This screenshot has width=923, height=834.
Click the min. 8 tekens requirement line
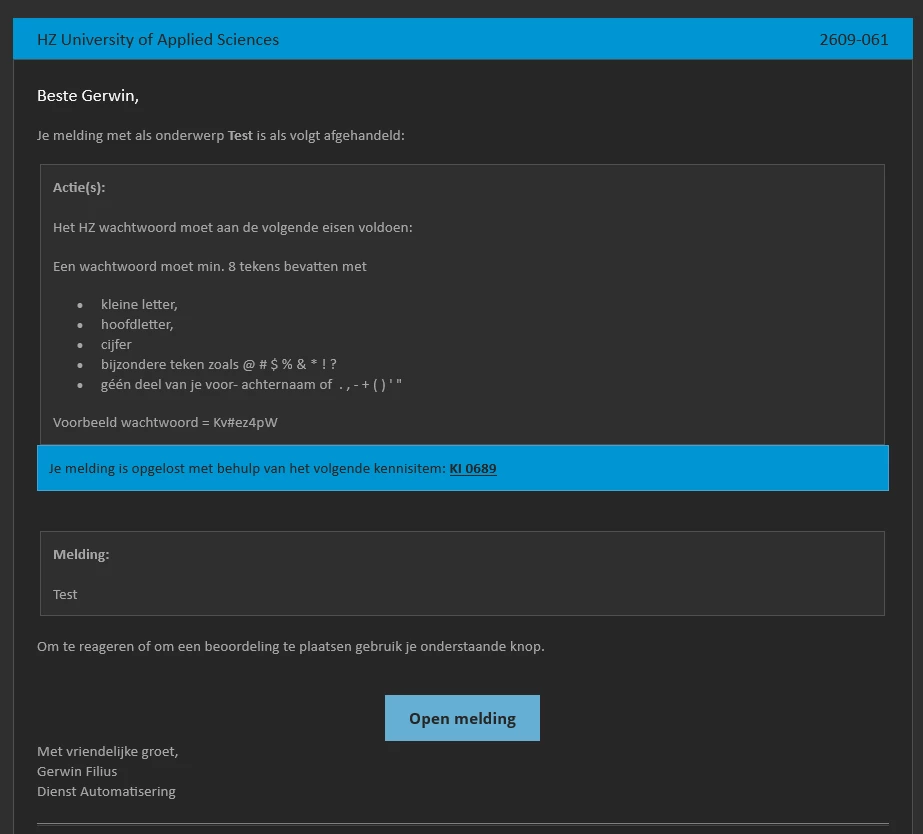coord(210,267)
